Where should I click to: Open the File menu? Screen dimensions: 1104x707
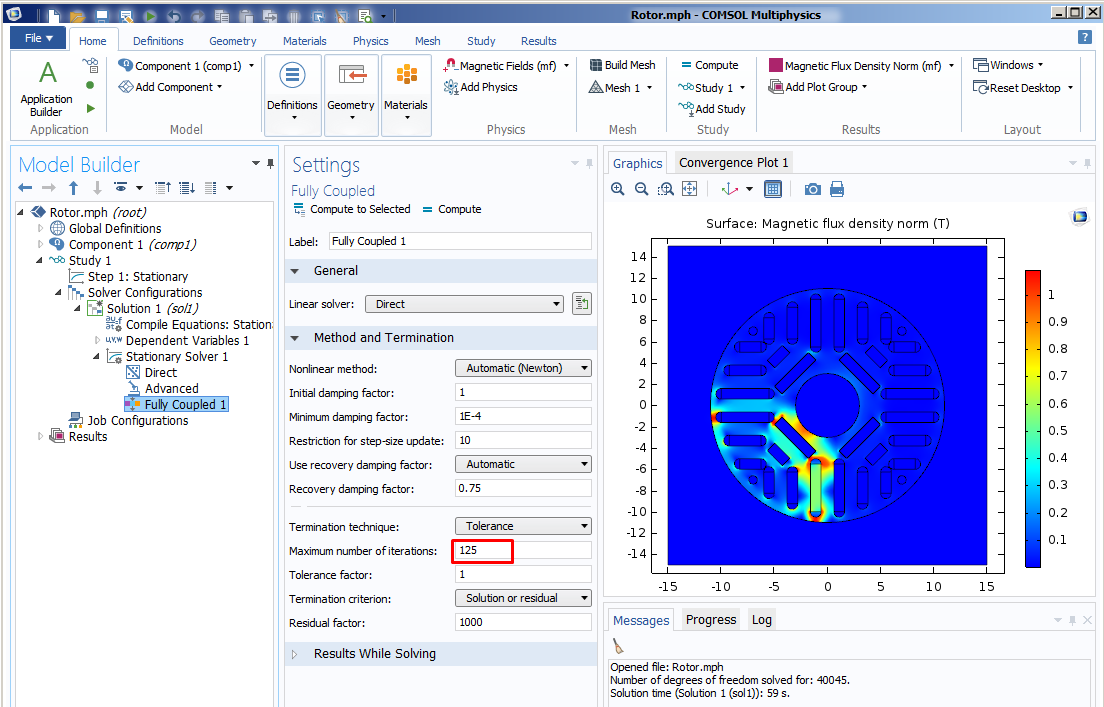pos(39,38)
